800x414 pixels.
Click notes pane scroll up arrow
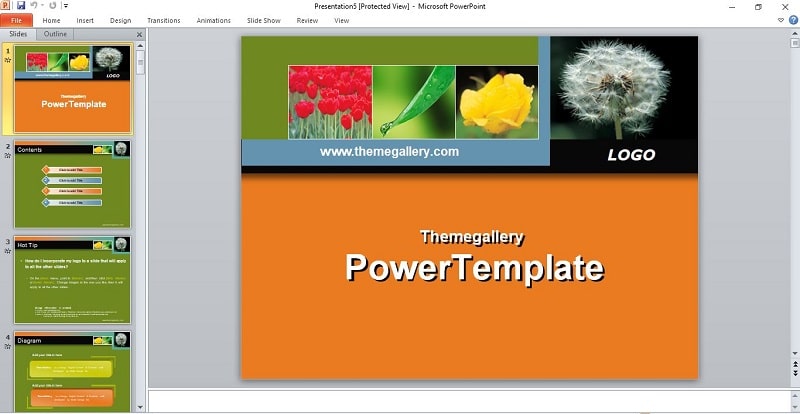click(795, 395)
